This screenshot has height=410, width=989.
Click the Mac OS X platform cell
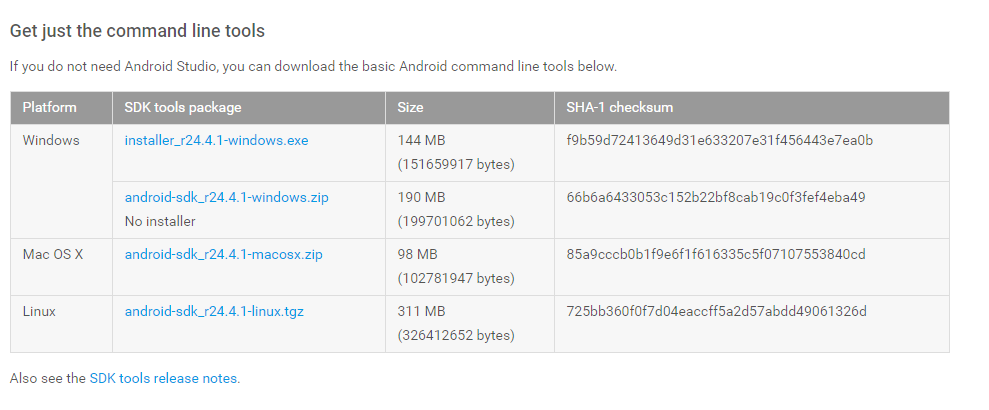tap(52, 255)
